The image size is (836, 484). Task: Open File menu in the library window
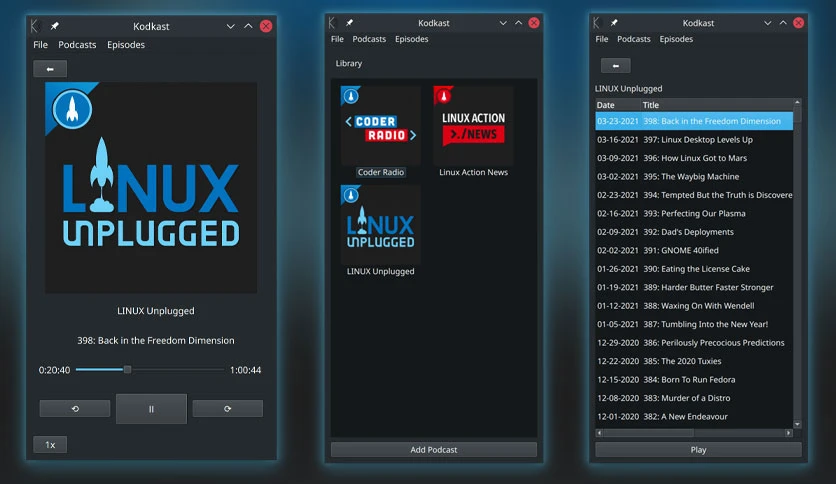tap(337, 39)
